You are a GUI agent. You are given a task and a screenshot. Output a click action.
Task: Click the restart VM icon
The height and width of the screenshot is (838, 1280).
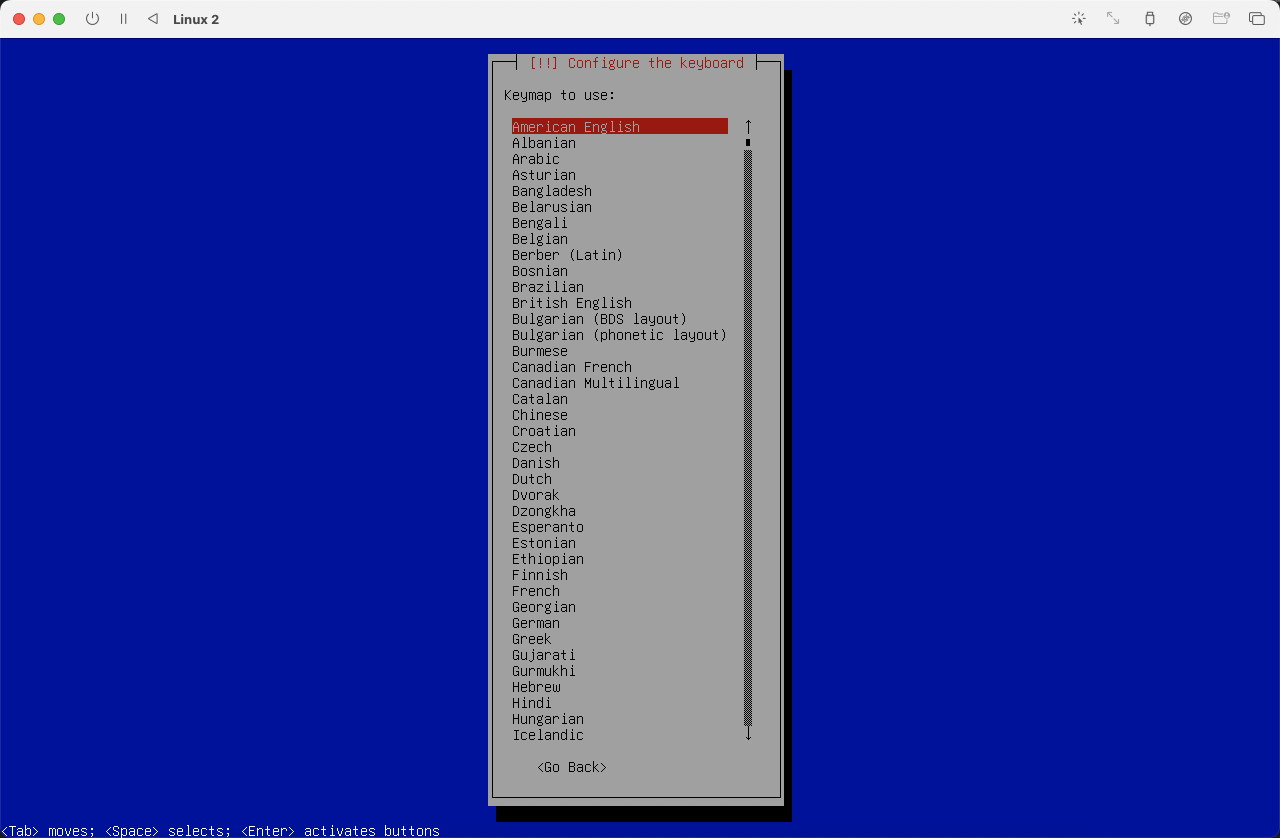[152, 18]
